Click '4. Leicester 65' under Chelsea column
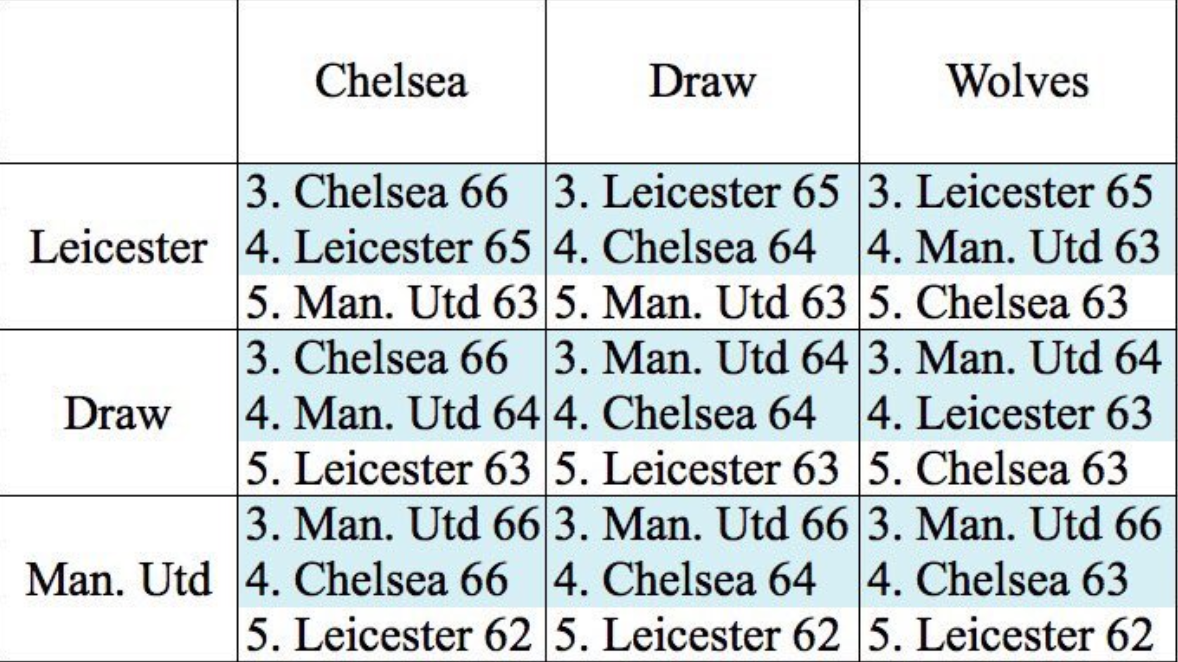Viewport: 1178px width, 662px height. [388, 247]
